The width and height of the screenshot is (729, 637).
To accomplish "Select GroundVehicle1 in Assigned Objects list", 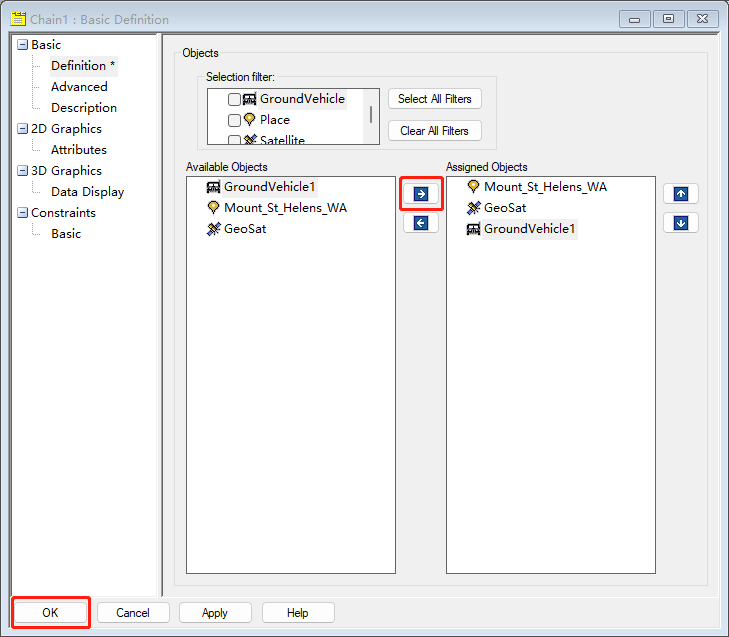I will [x=529, y=229].
